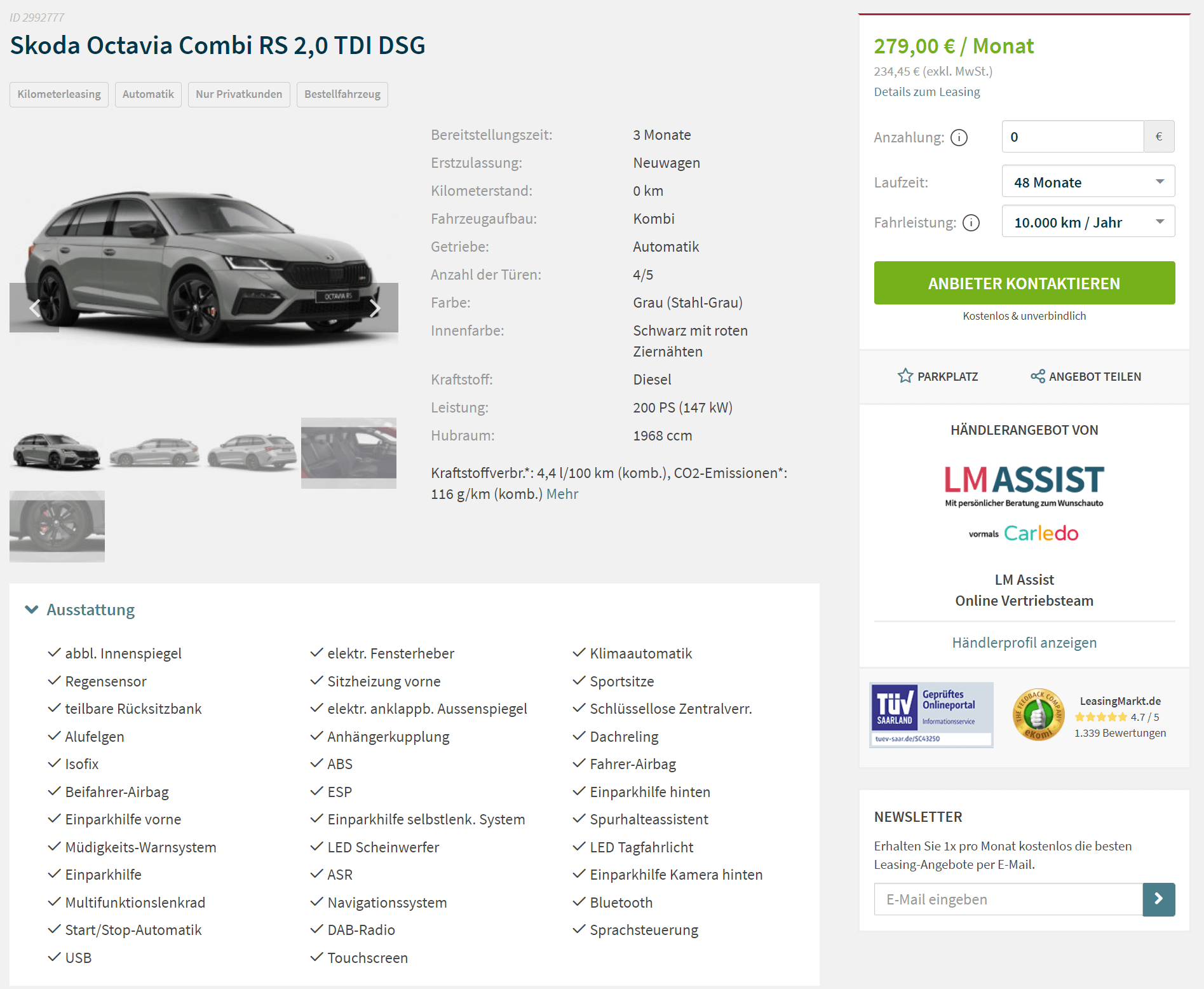
Task: Click the Anhängerkupplung equipment item
Action: point(388,737)
